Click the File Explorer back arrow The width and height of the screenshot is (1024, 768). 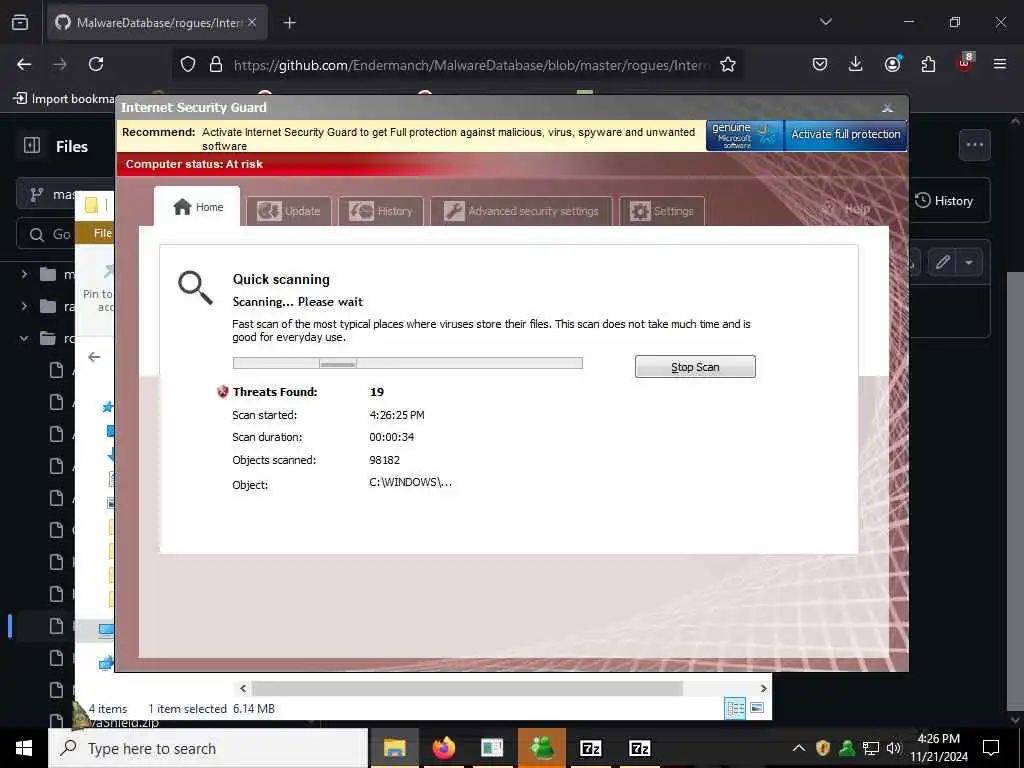(x=94, y=357)
